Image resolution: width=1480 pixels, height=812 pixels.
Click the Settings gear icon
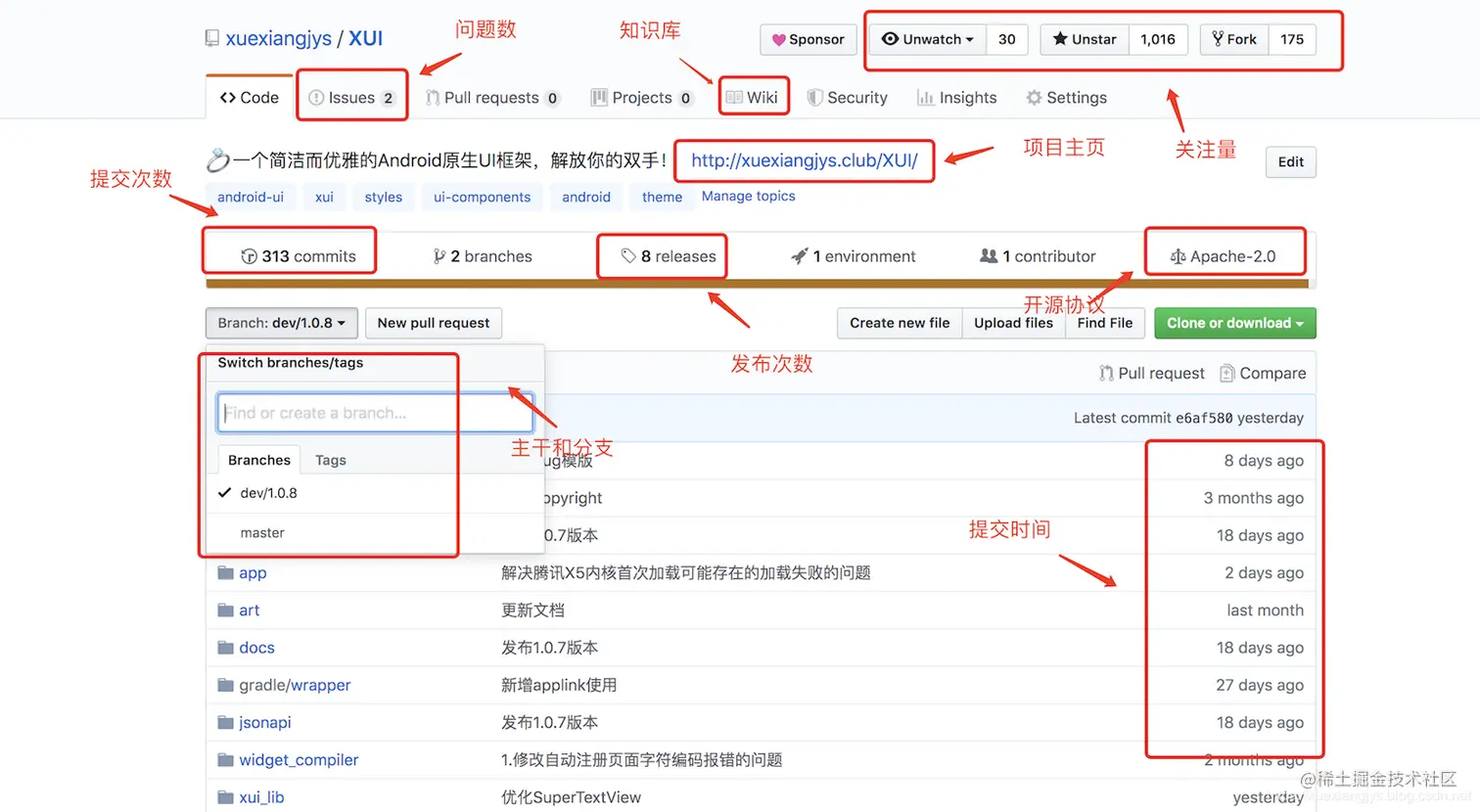tap(1034, 98)
